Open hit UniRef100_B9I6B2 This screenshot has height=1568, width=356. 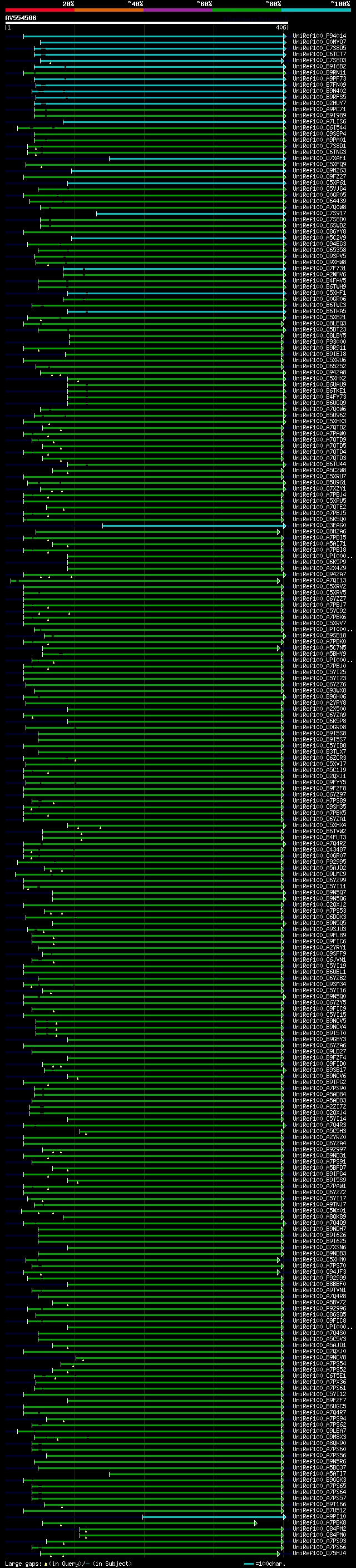(319, 66)
